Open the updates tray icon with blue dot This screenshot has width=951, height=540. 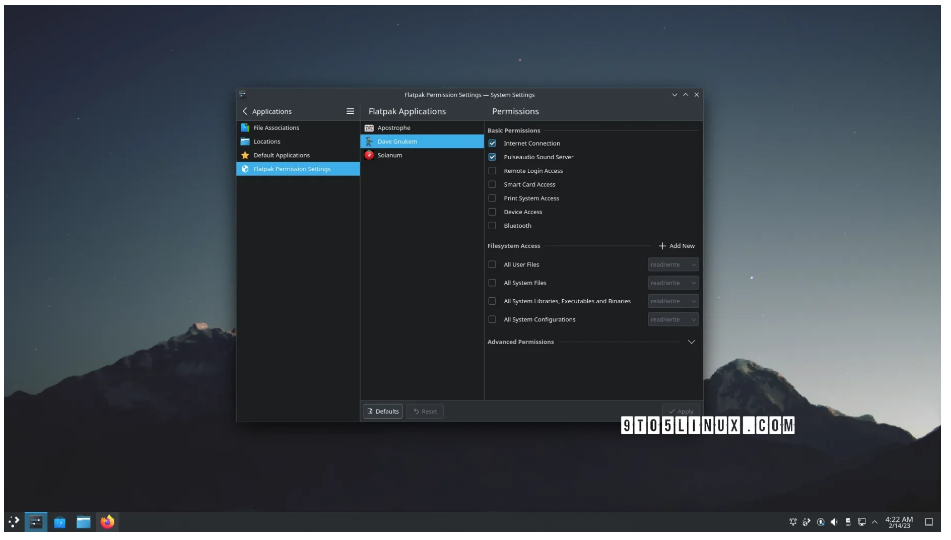[821, 522]
